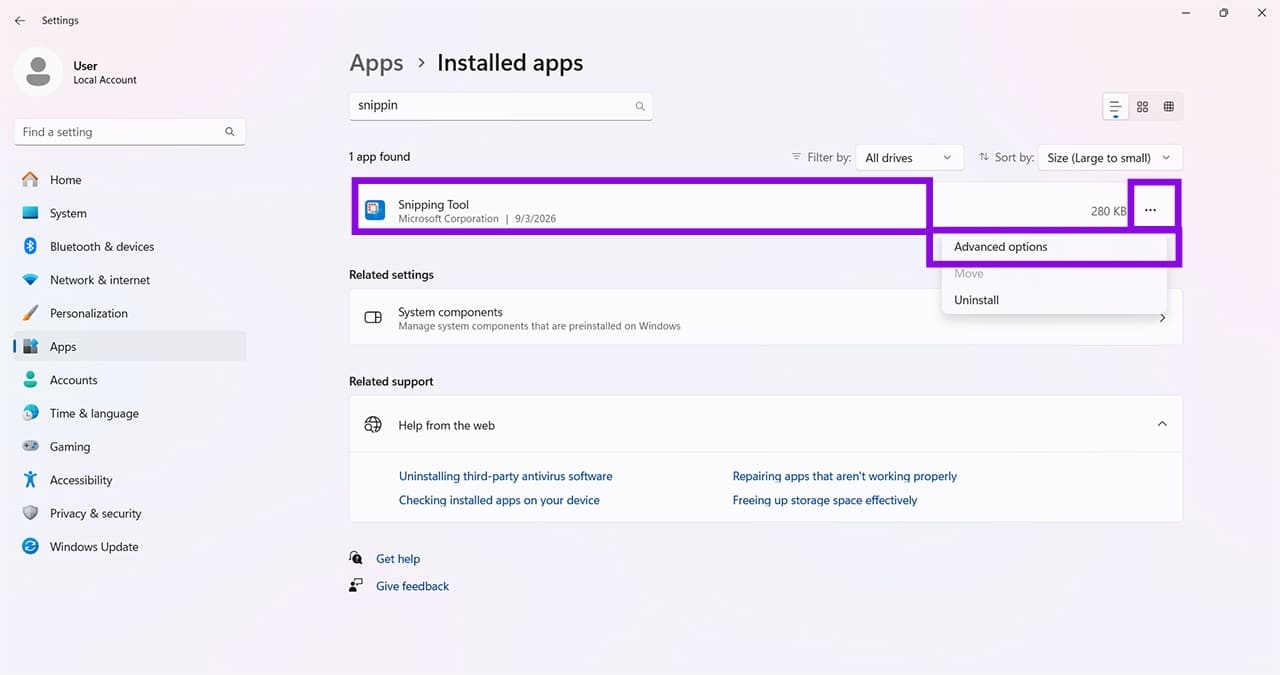Click the search magnifier in Find a setting

(230, 132)
